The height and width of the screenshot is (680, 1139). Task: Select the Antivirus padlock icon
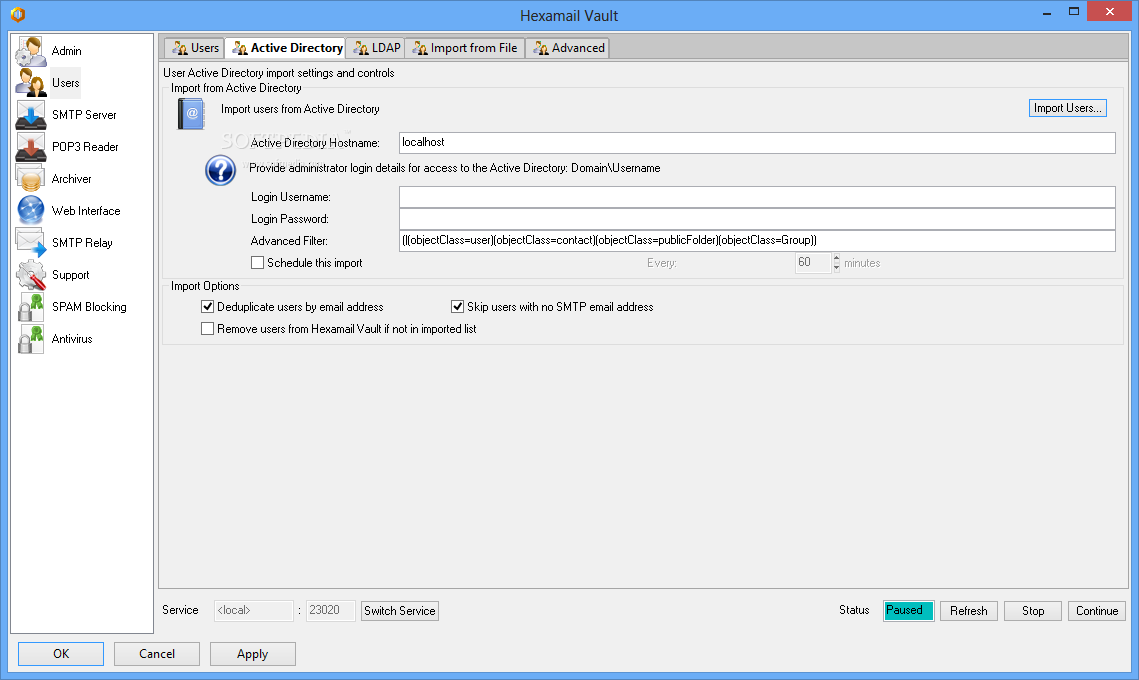(x=31, y=339)
